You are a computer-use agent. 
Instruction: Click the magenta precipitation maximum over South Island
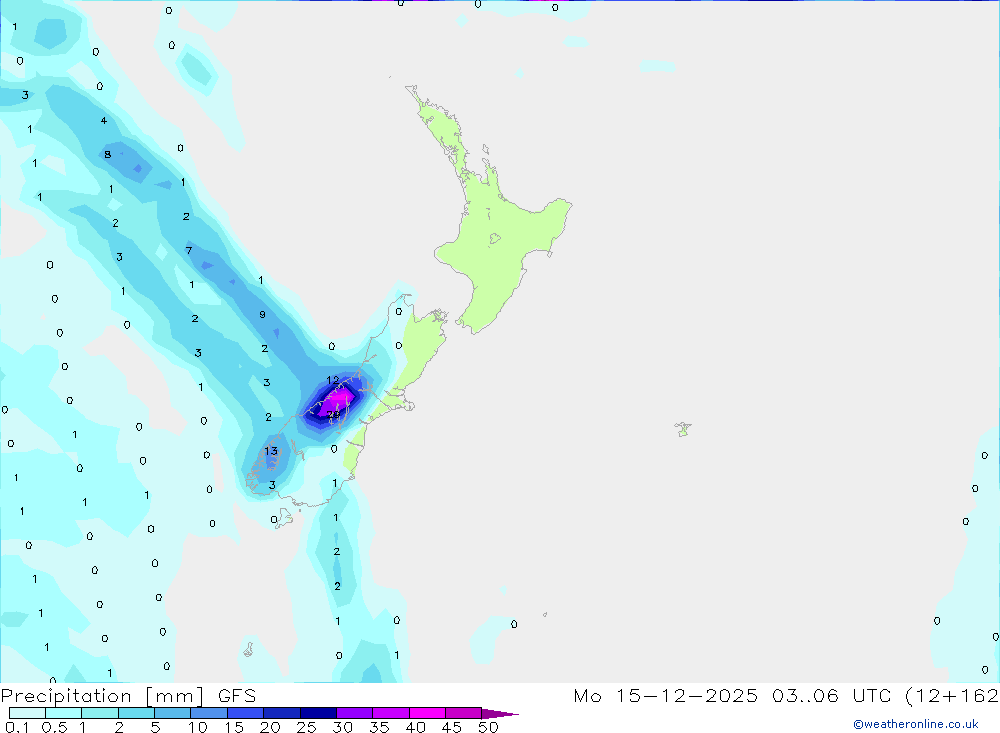[336, 401]
